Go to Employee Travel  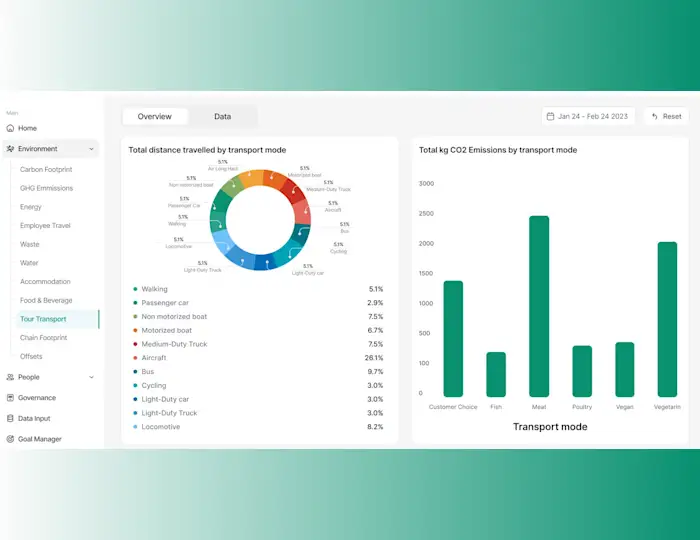(45, 225)
